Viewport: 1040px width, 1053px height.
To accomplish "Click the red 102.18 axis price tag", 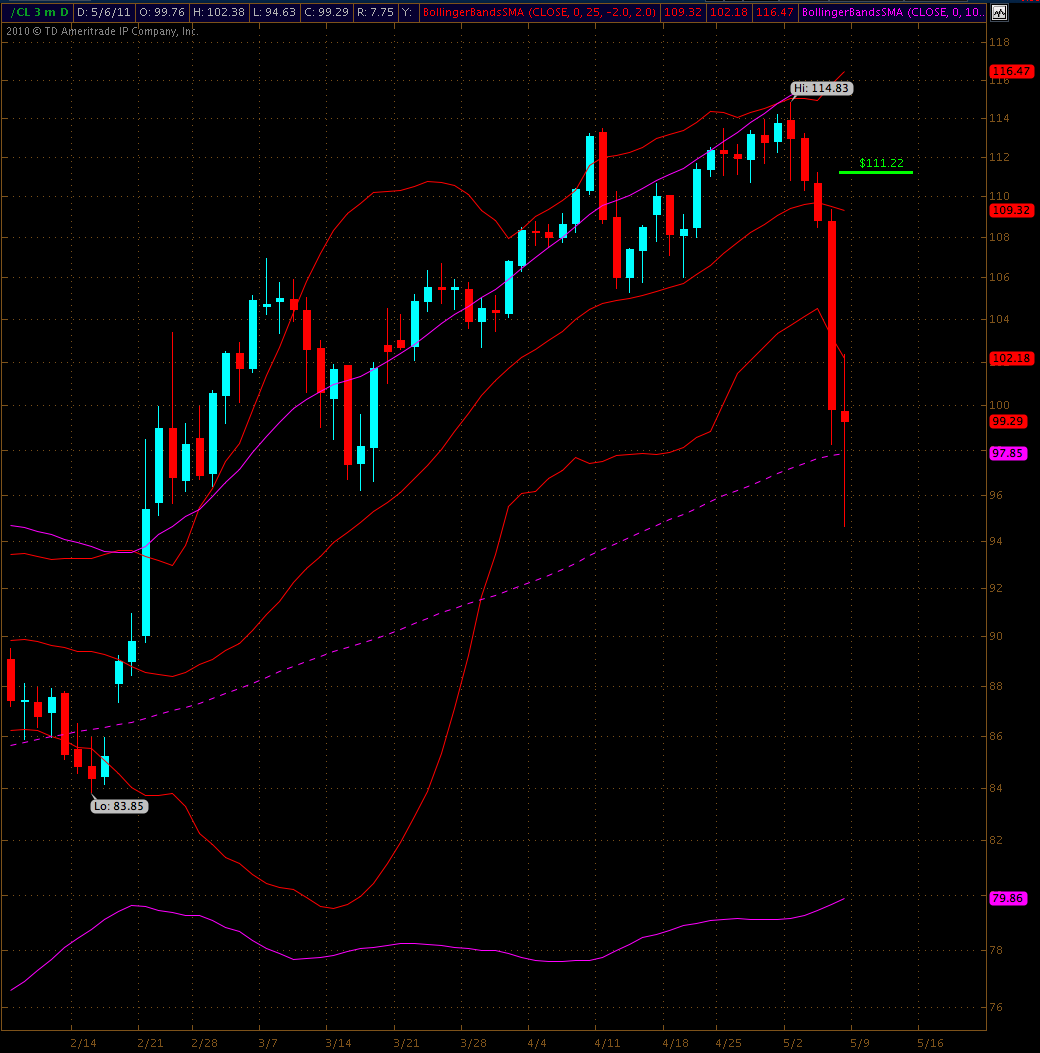I will (x=1010, y=358).
